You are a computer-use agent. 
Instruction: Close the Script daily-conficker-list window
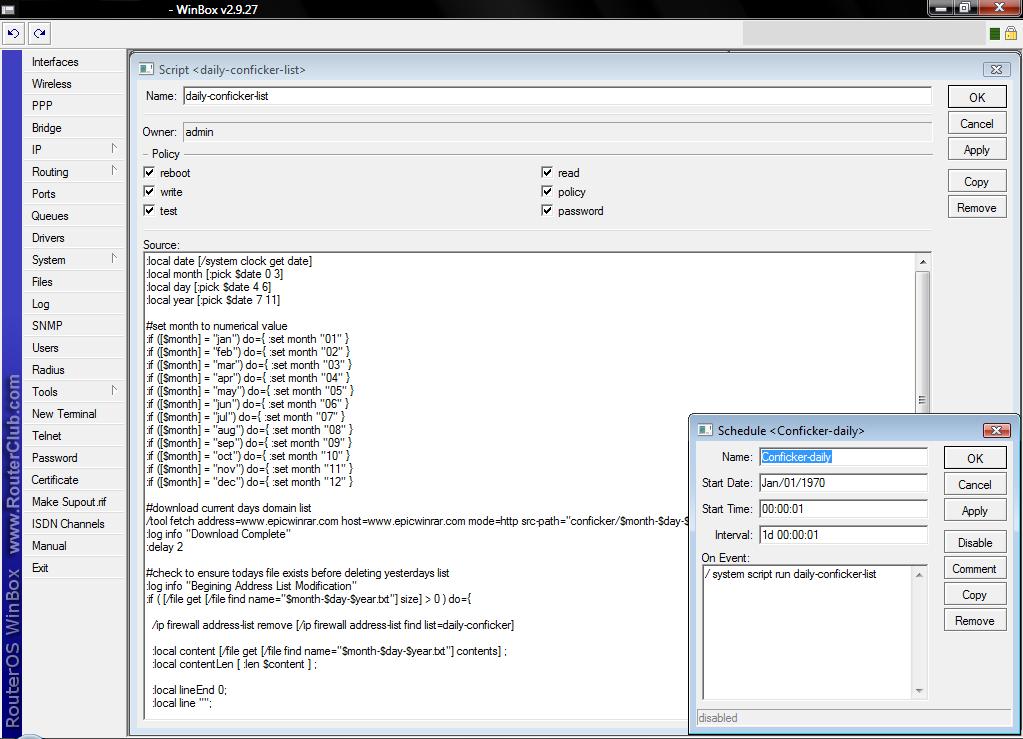(x=994, y=69)
